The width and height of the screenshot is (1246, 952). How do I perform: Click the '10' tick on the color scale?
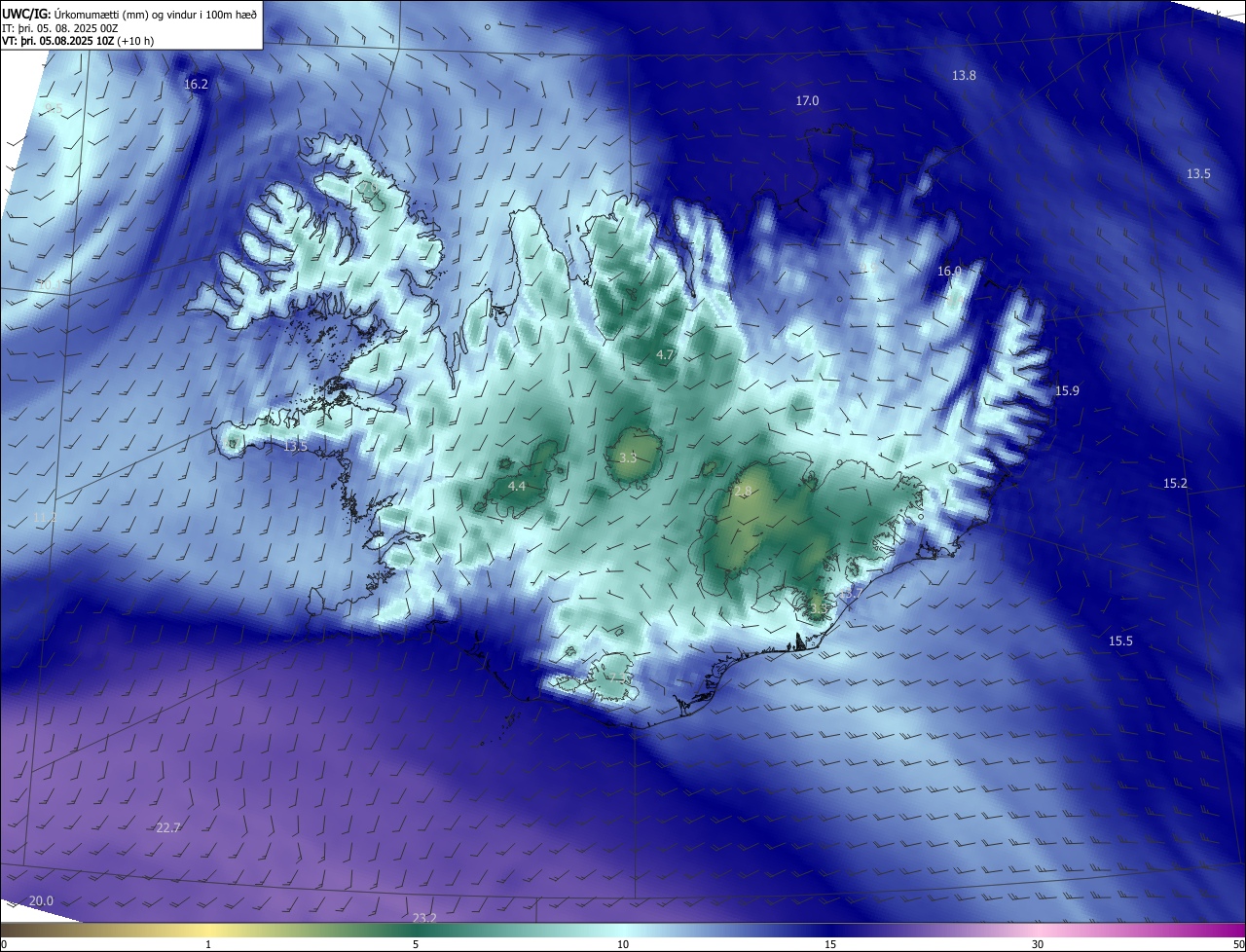[623, 944]
